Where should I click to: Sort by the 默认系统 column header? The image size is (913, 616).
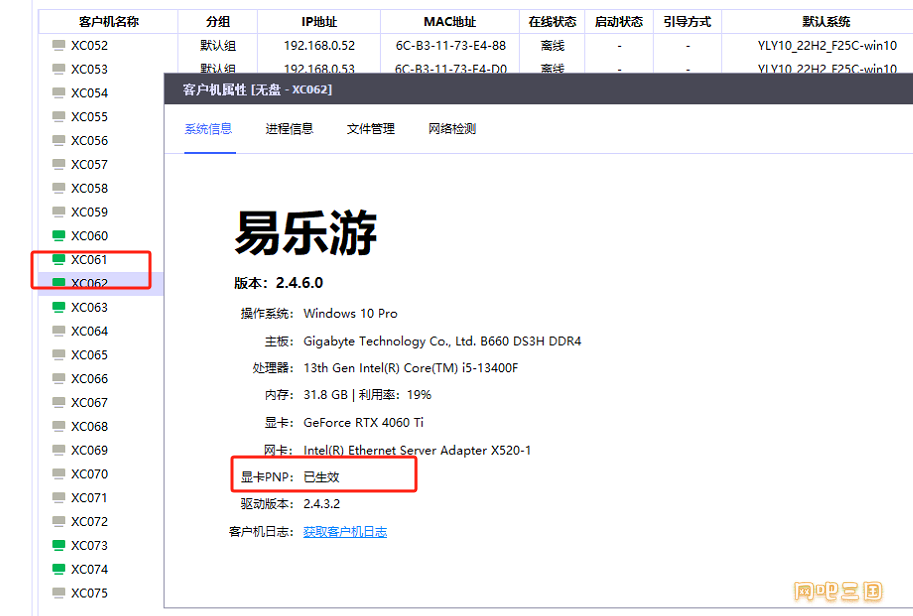coord(826,22)
